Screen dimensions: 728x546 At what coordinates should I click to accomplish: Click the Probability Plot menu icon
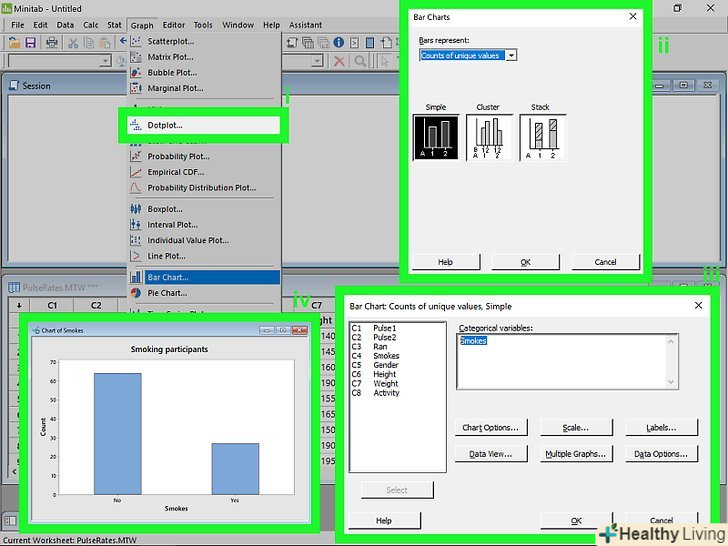point(136,156)
